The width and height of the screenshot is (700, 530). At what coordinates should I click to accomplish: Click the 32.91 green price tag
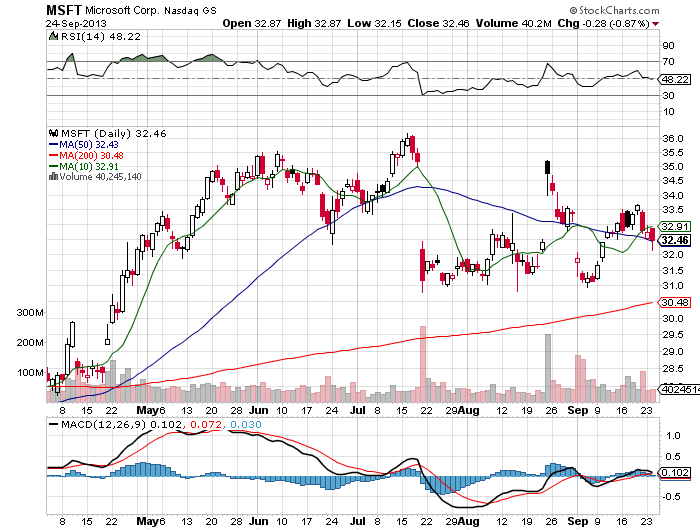675,227
